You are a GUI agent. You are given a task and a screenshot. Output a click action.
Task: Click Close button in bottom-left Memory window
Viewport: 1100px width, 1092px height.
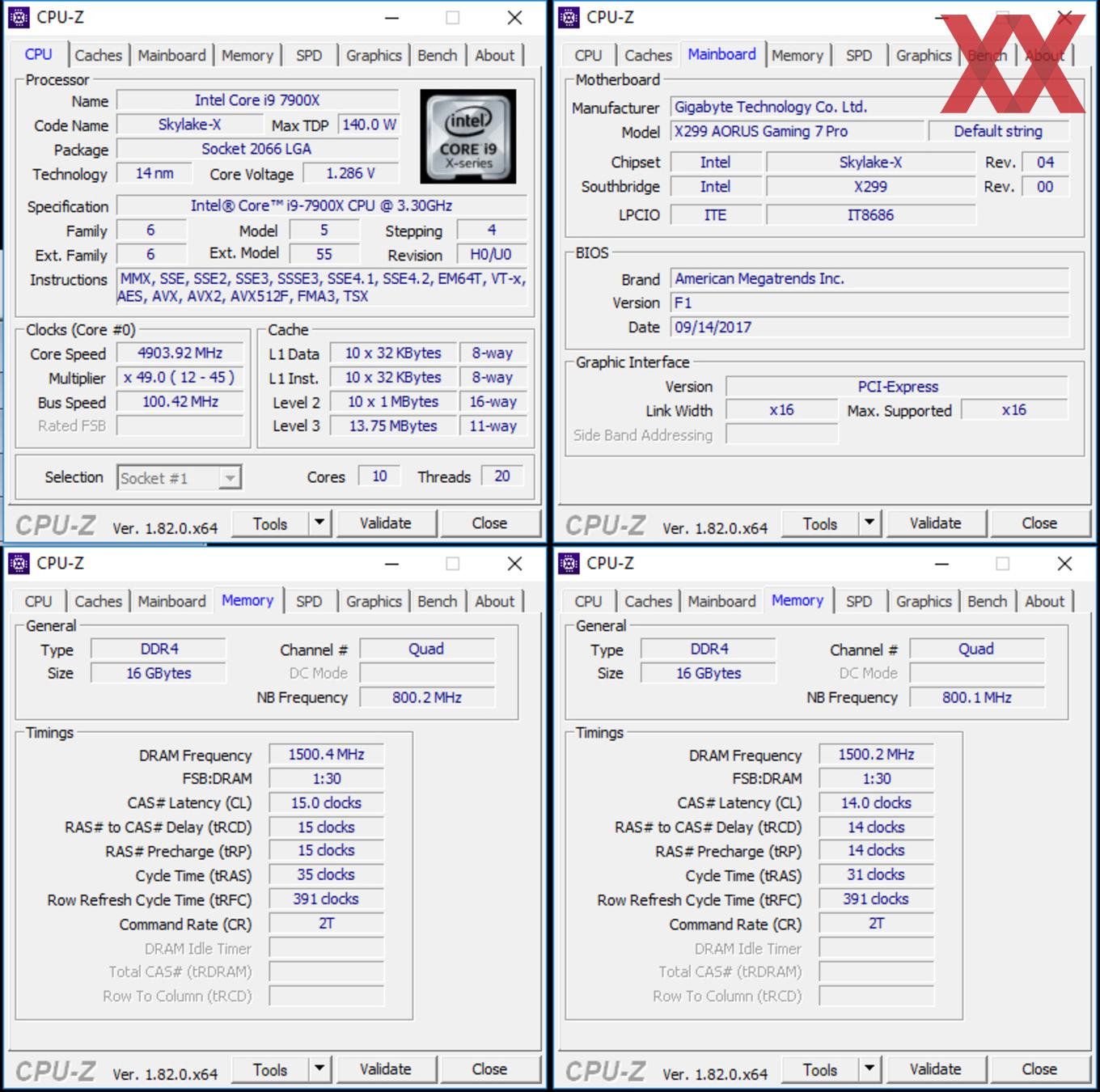pyautogui.click(x=489, y=1069)
